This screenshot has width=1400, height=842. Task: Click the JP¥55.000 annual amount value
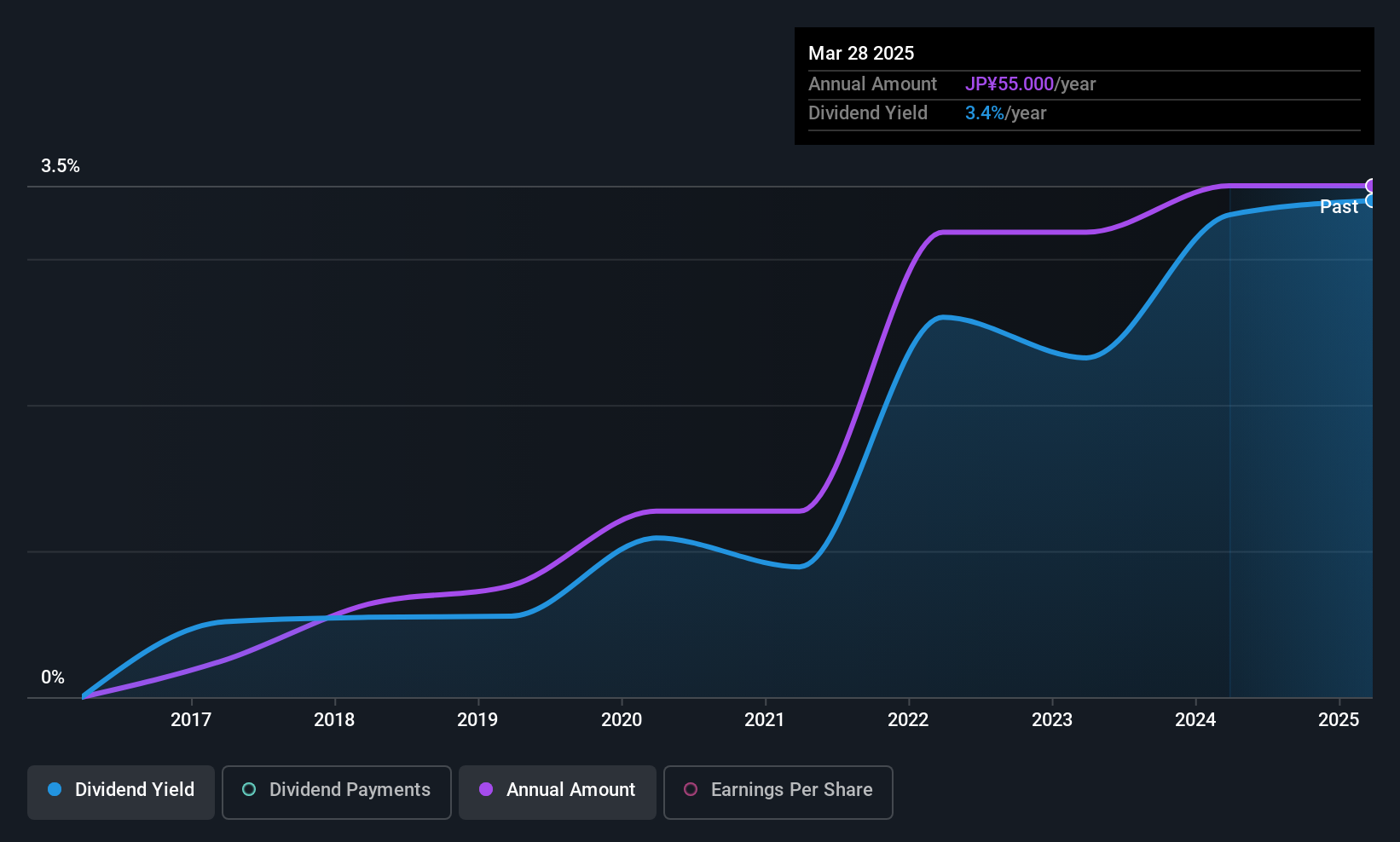(x=1010, y=84)
